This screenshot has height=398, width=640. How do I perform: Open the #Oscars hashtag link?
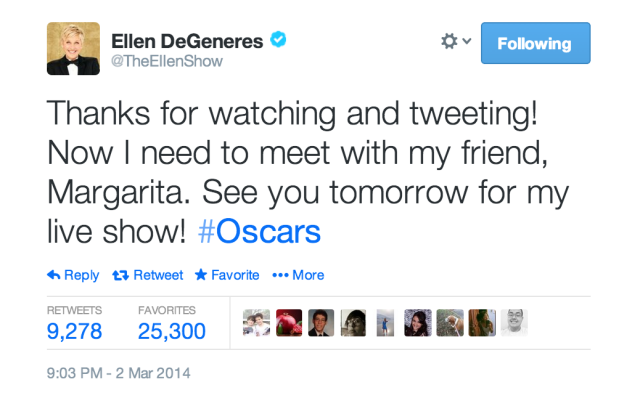[259, 232]
